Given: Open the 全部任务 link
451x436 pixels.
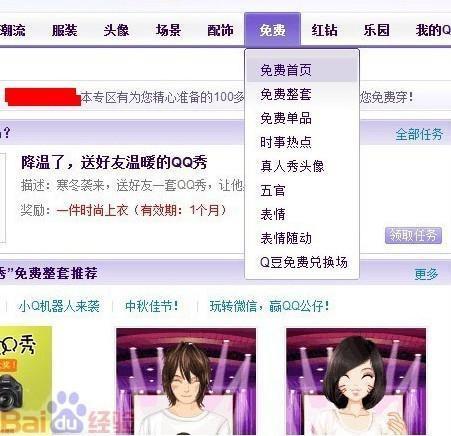Looking at the screenshot, I should tap(419, 135).
